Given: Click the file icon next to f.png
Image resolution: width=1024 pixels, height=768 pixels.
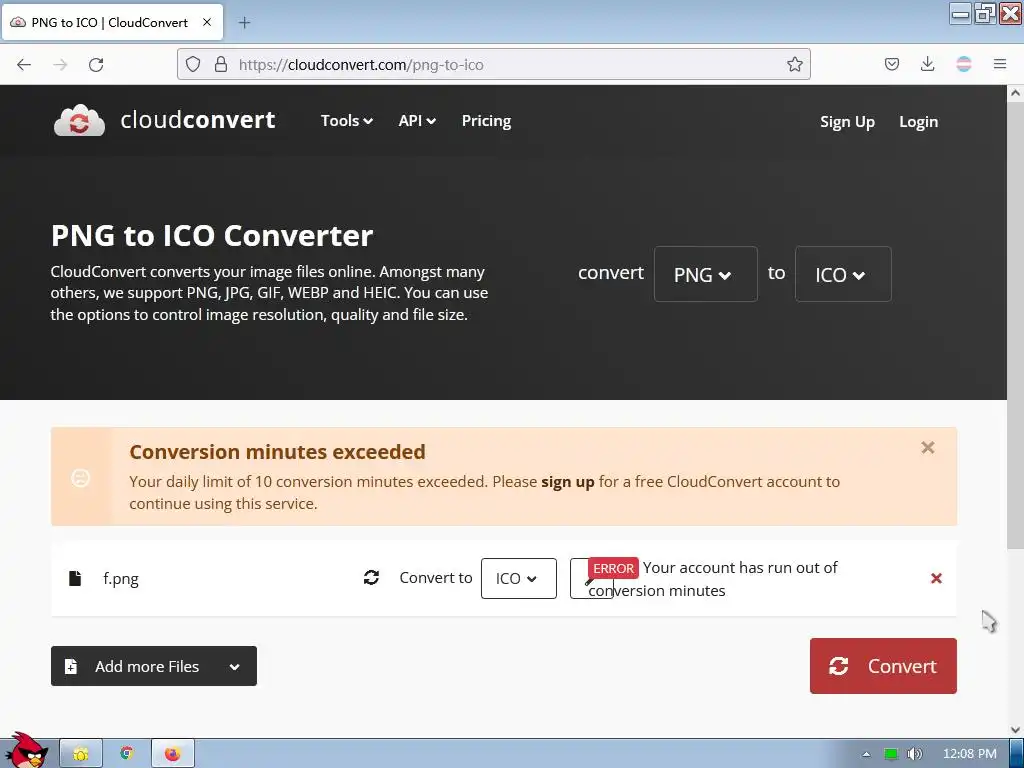Looking at the screenshot, I should point(75,578).
